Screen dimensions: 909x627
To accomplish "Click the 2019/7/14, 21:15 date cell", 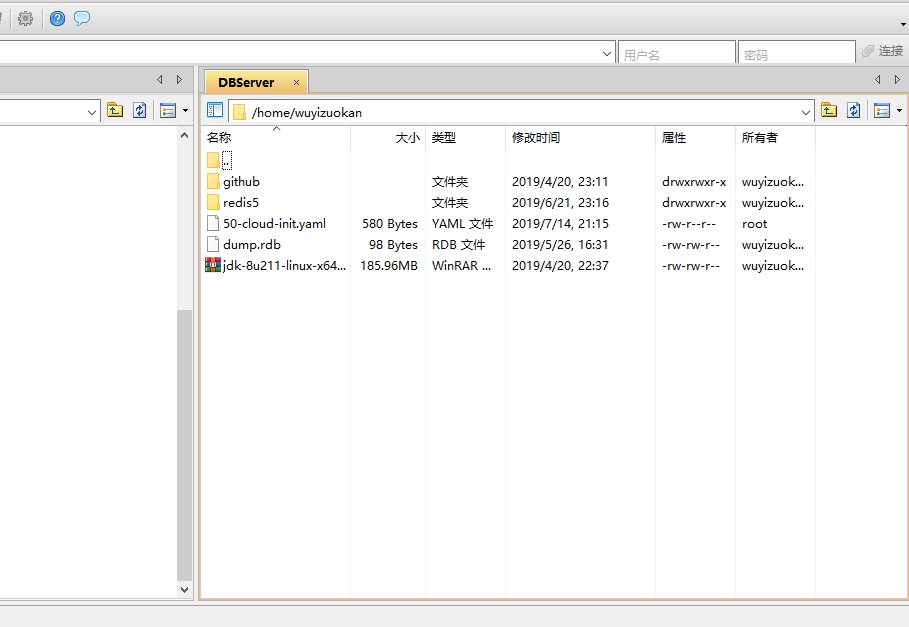I will 560,224.
